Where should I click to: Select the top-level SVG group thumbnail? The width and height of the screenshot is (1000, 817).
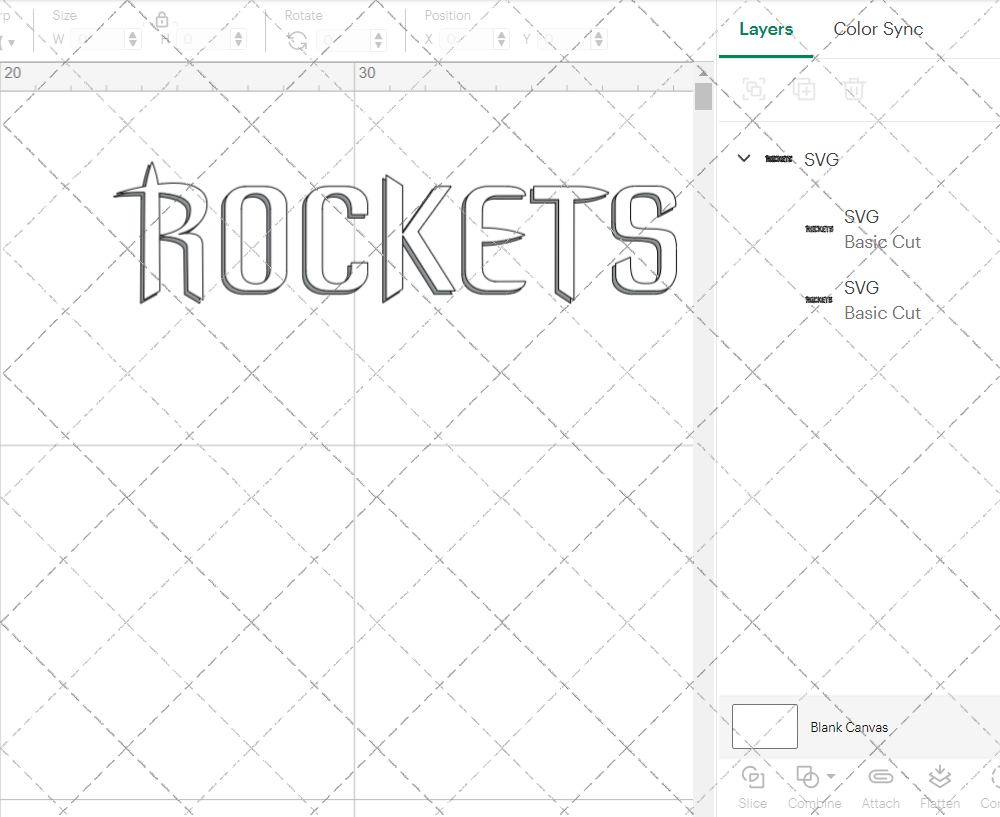click(779, 159)
